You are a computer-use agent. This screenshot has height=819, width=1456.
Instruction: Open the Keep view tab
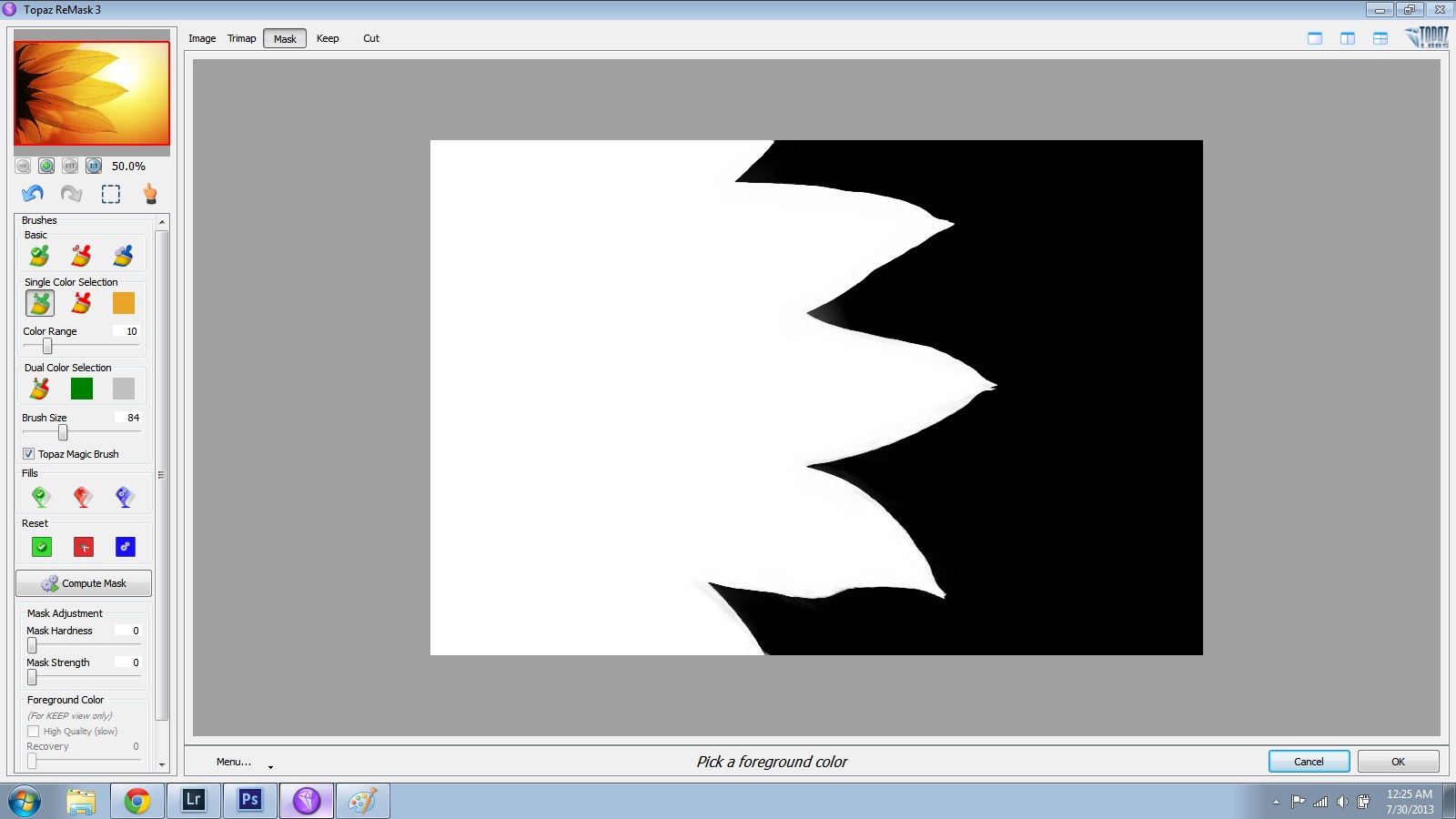click(x=328, y=38)
